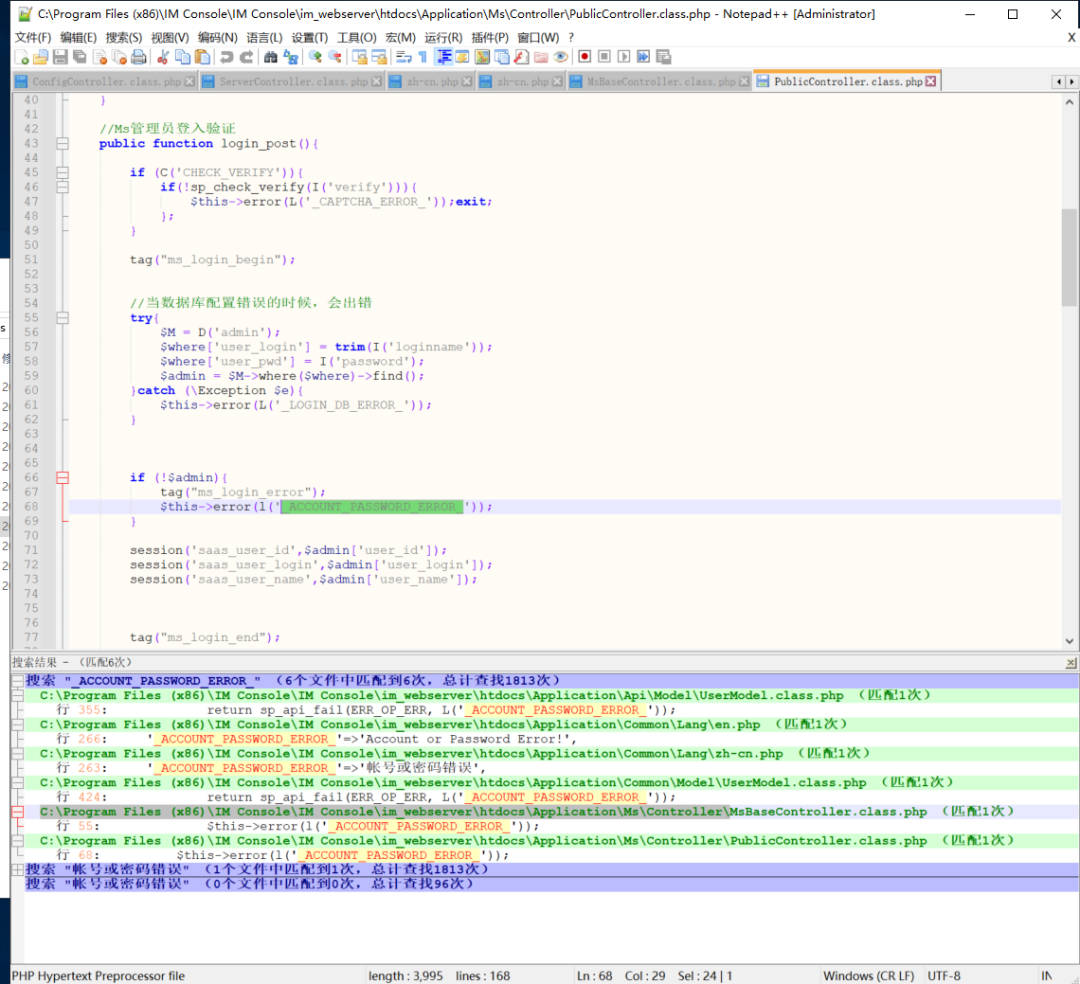Collapse the sp_check_verify block on line 46
The width and height of the screenshot is (1080, 984).
pyautogui.click(x=63, y=187)
